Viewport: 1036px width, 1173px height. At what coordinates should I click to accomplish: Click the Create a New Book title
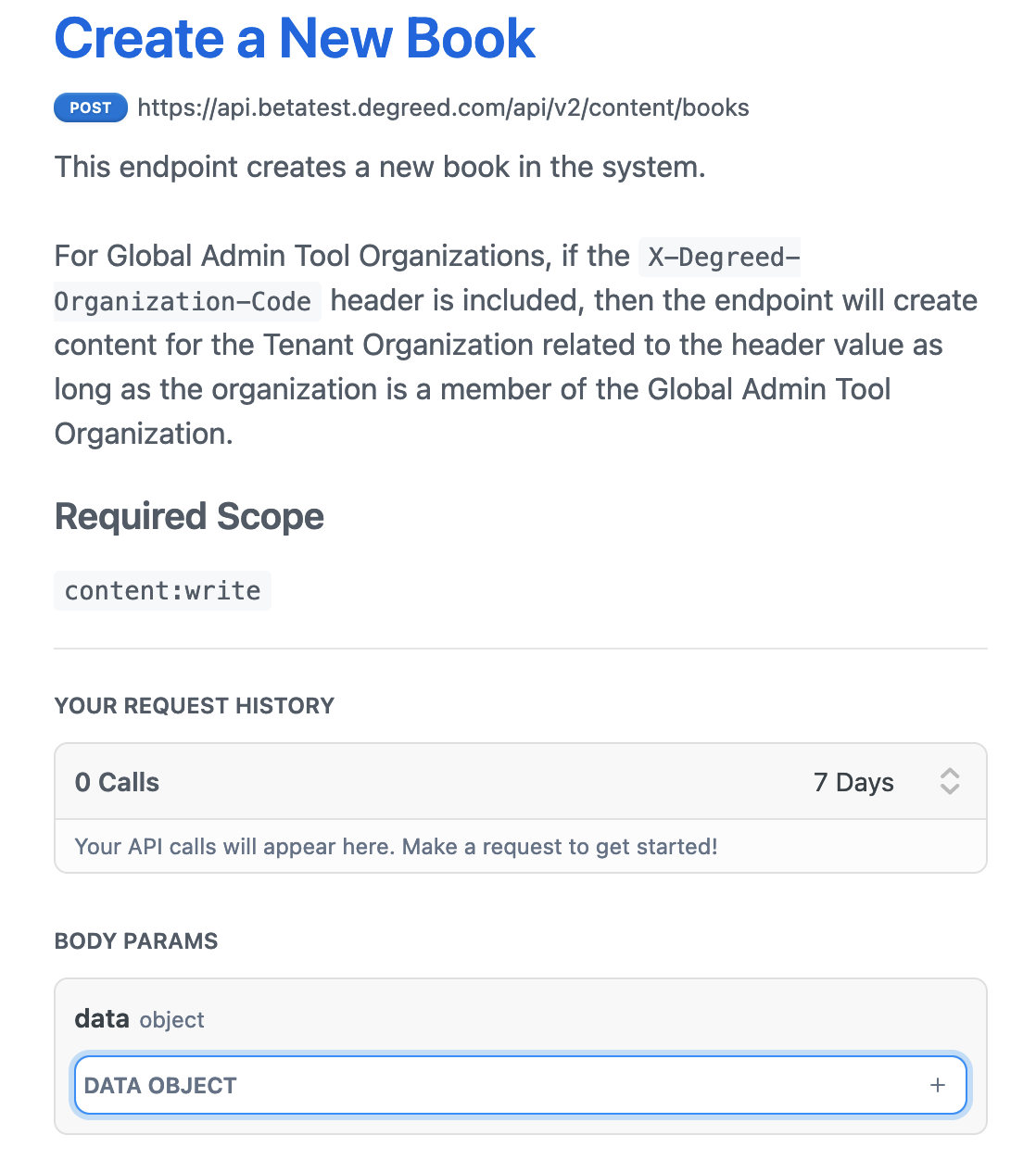(295, 39)
